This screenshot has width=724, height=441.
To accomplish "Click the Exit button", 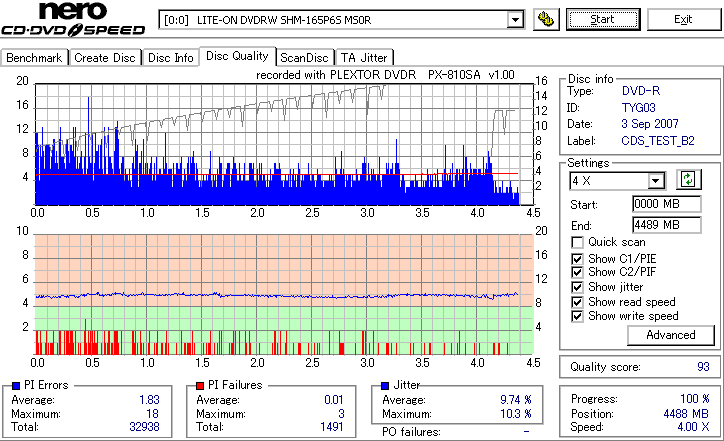I will pos(683,19).
